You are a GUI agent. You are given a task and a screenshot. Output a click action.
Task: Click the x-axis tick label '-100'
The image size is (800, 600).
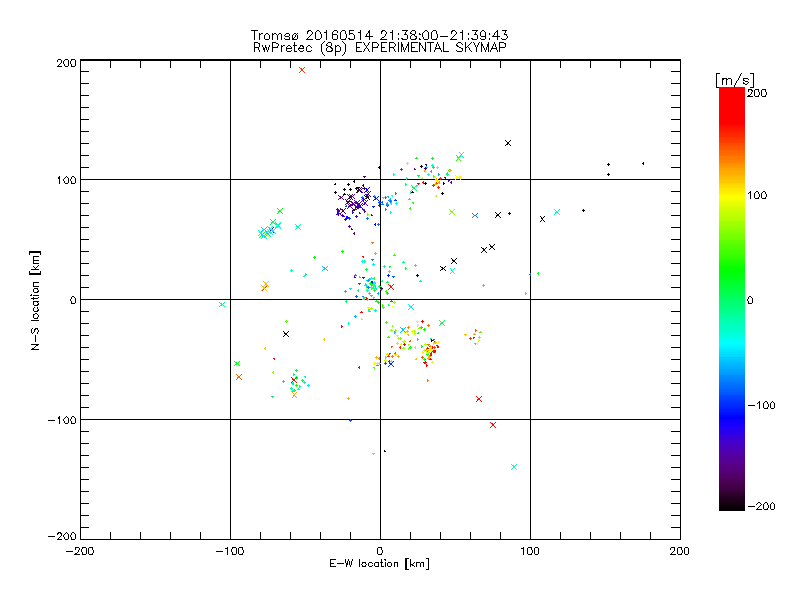(x=230, y=552)
